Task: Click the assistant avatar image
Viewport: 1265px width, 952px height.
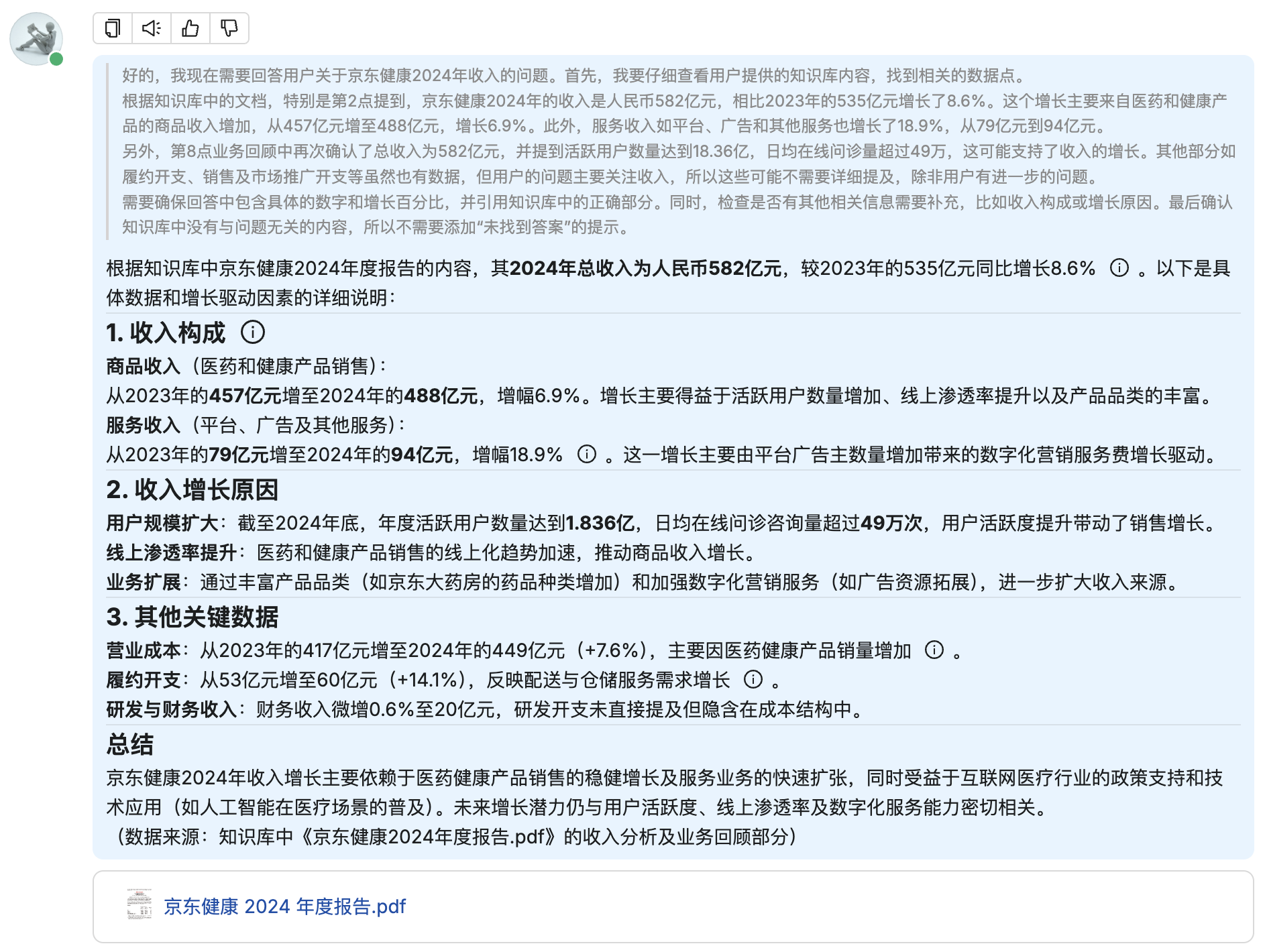Action: point(36,39)
